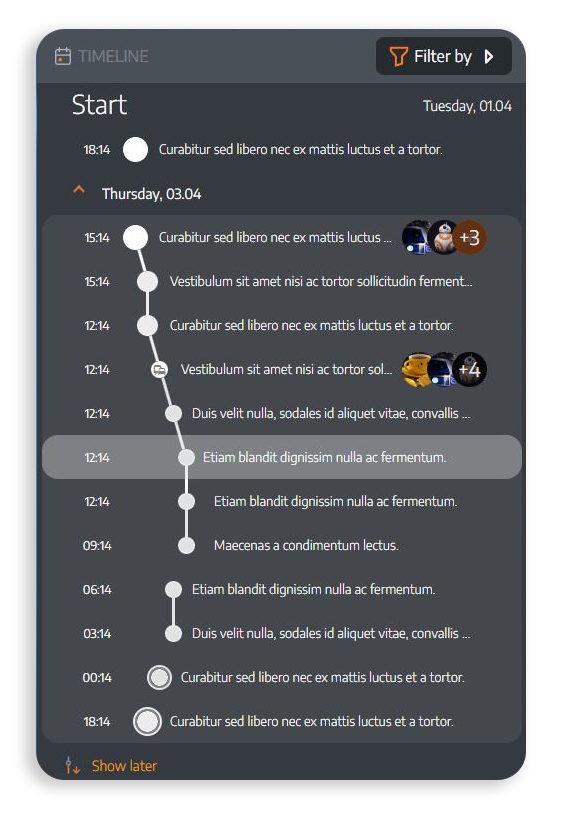
Task: Expand the Filter by arrow
Action: click(488, 56)
